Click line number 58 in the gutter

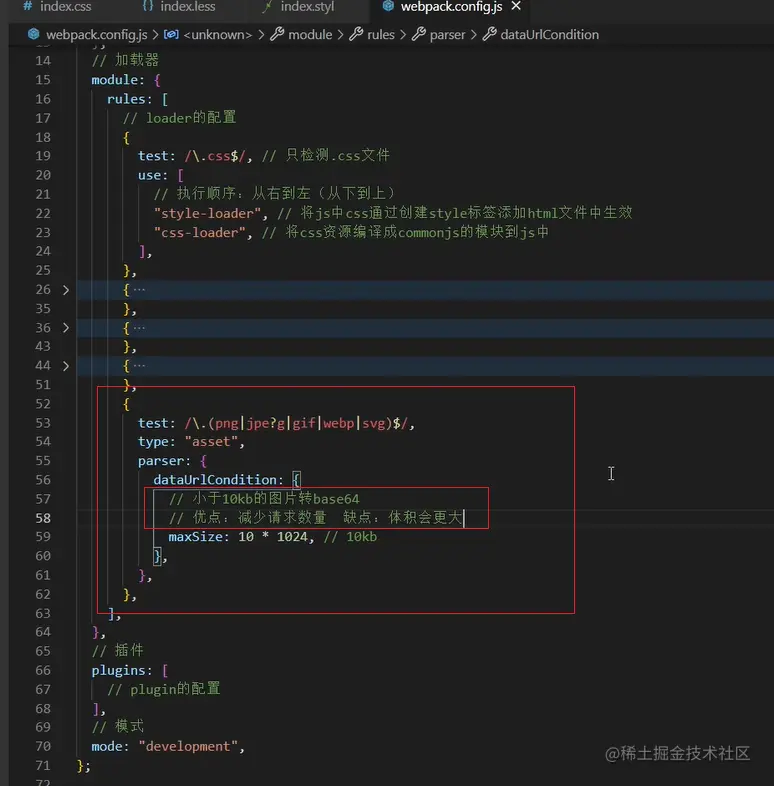[43, 518]
